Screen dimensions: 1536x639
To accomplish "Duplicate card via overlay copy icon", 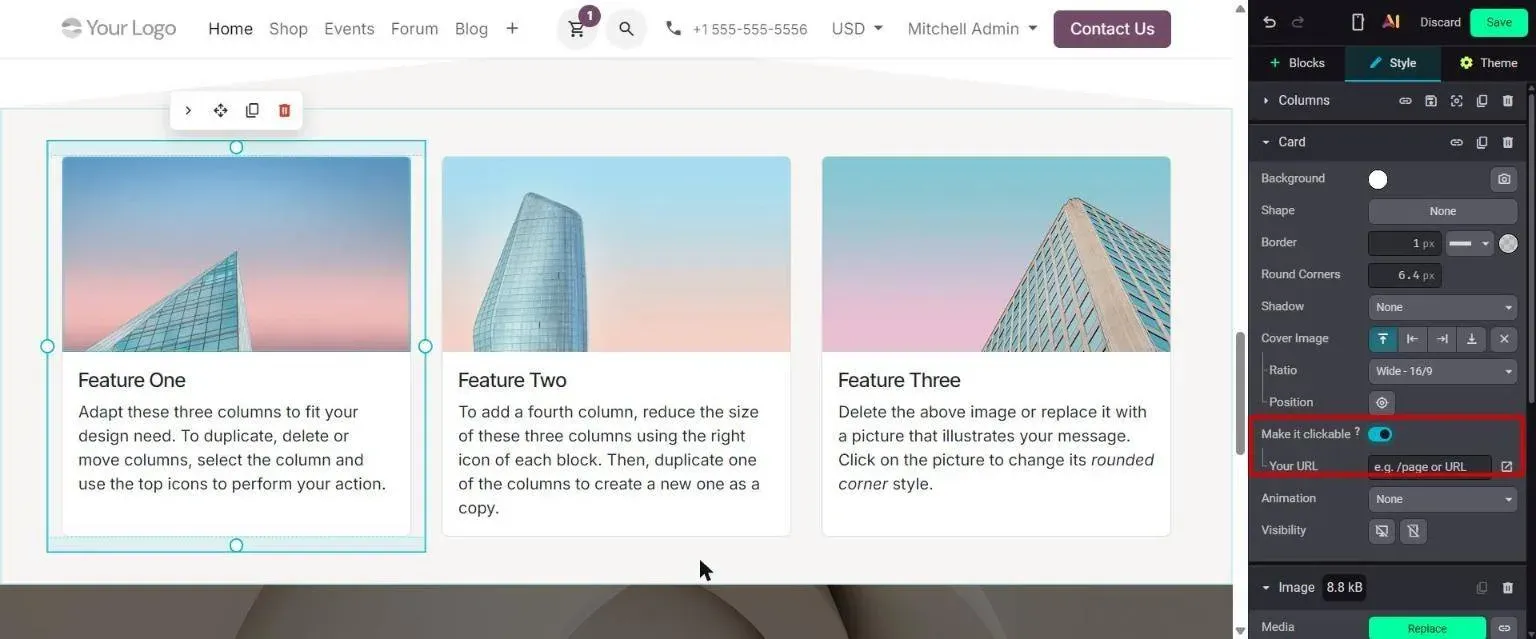I will (x=252, y=110).
